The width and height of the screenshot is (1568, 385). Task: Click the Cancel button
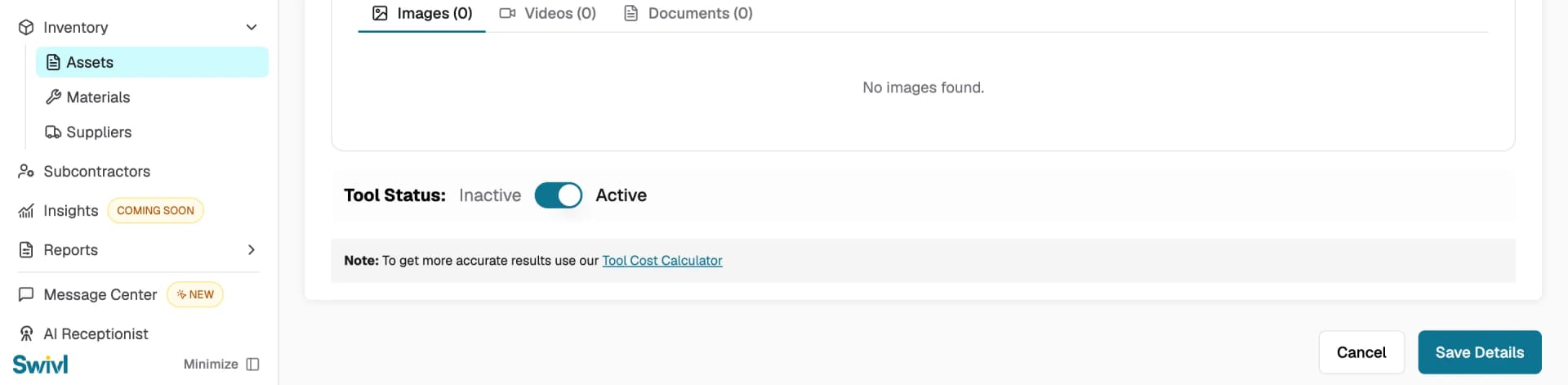pyautogui.click(x=1361, y=352)
